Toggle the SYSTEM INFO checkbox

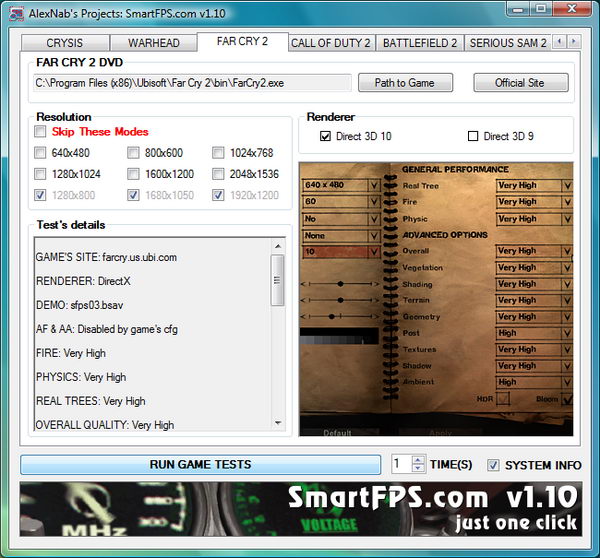493,465
